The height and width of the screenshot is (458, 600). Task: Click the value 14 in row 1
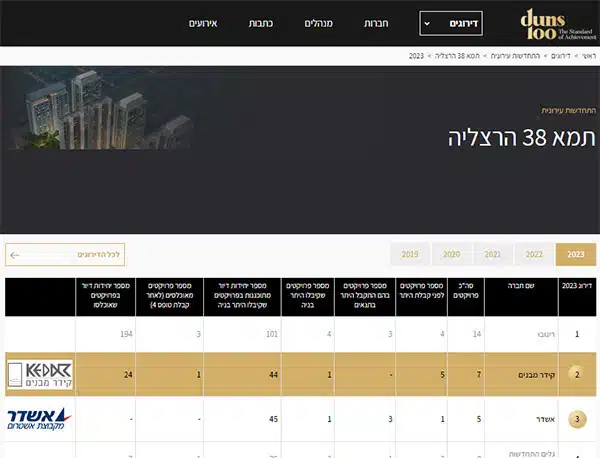477,334
